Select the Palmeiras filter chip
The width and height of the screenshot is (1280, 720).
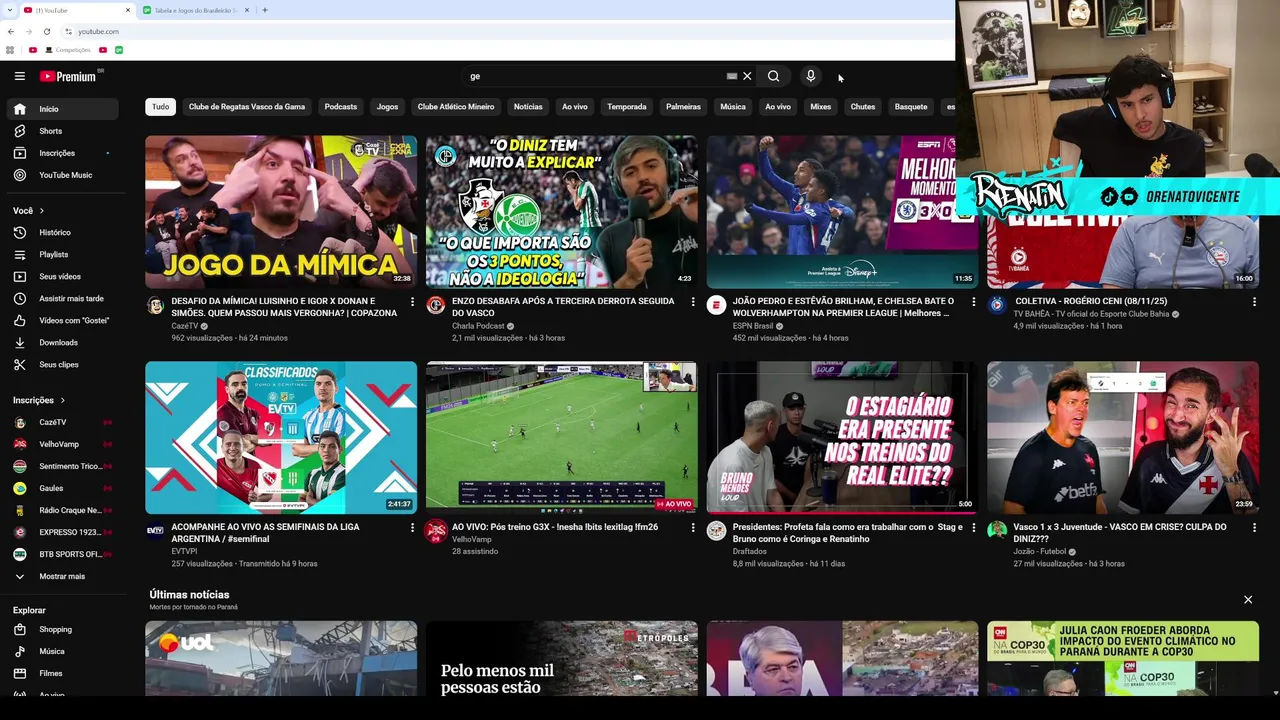point(683,106)
